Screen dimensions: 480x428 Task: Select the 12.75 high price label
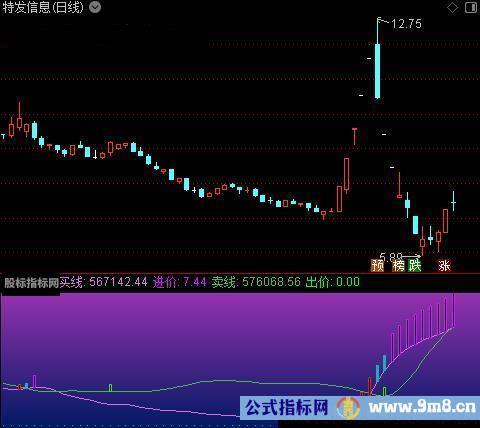tap(406, 24)
